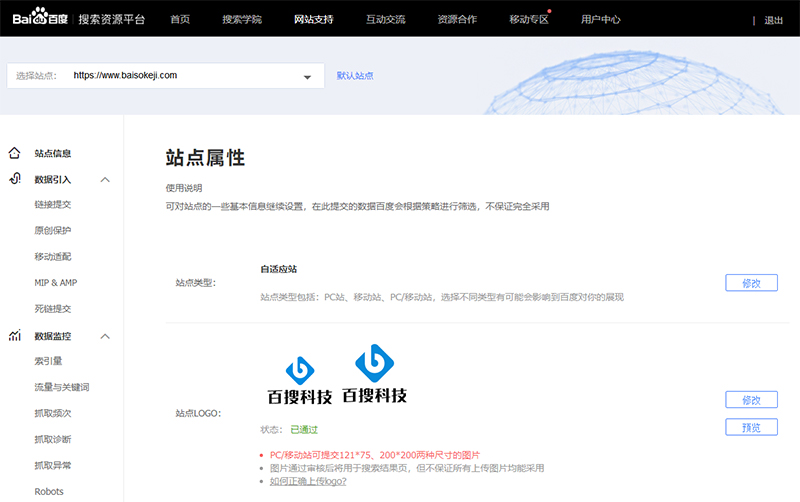The height and width of the screenshot is (502, 800).
Task: Open 抓取频次 in the sidebar
Action: coord(53,413)
